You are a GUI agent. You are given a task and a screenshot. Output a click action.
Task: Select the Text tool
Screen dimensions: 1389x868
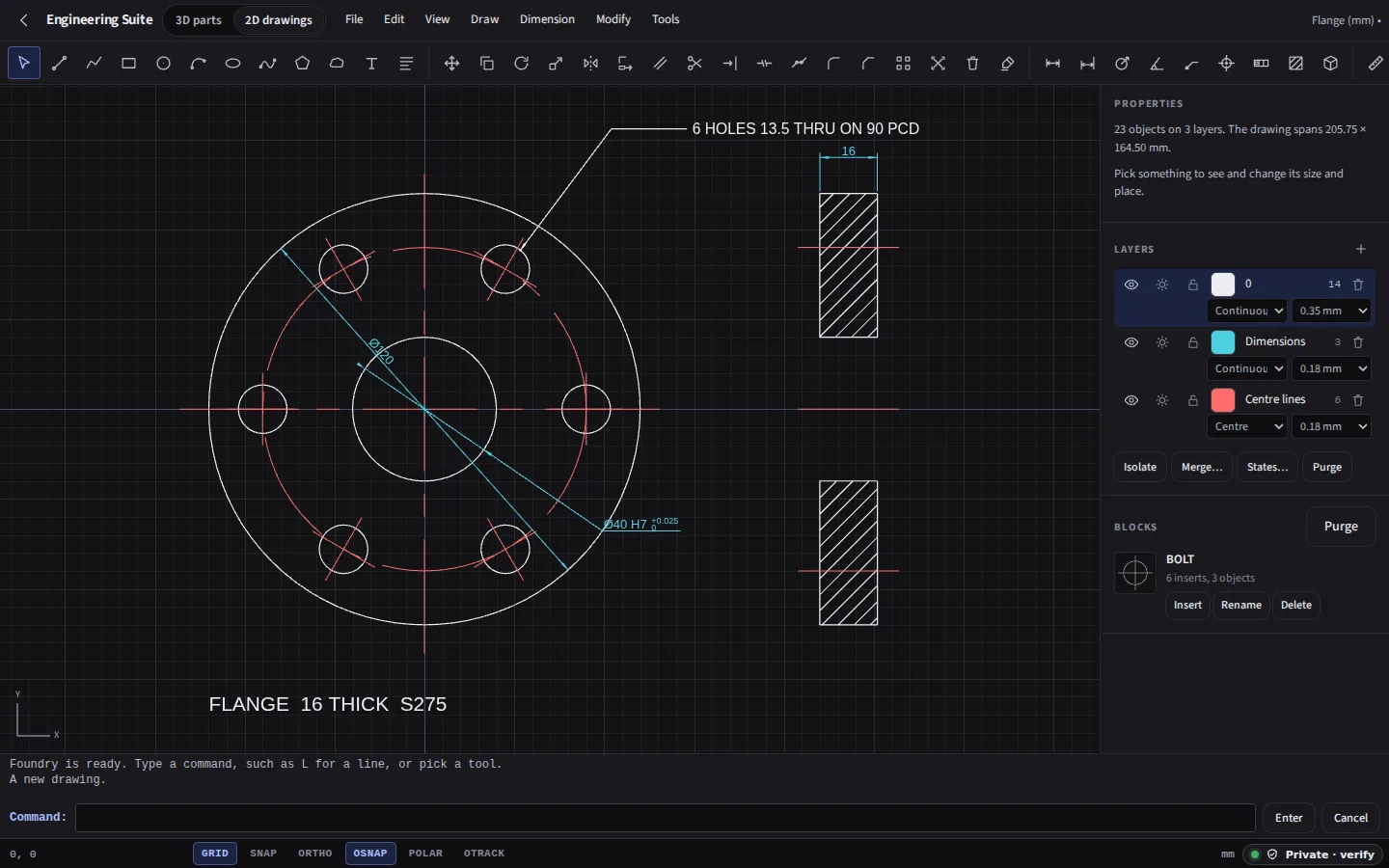tap(371, 64)
